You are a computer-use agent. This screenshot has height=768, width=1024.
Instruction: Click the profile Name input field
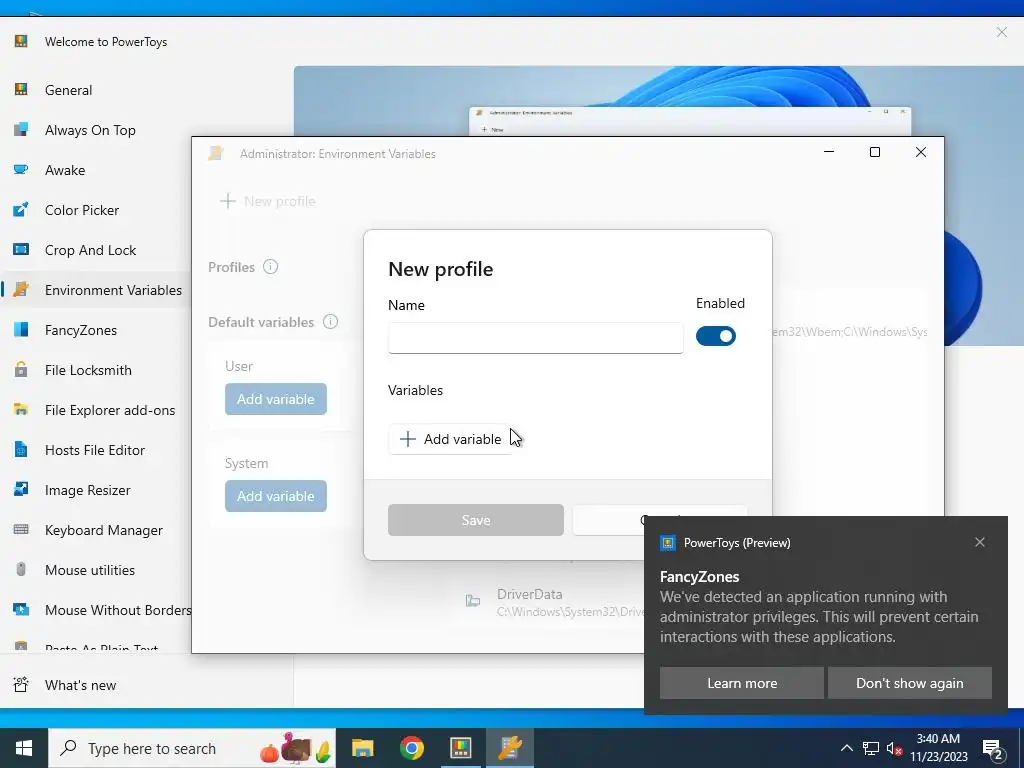coord(536,338)
